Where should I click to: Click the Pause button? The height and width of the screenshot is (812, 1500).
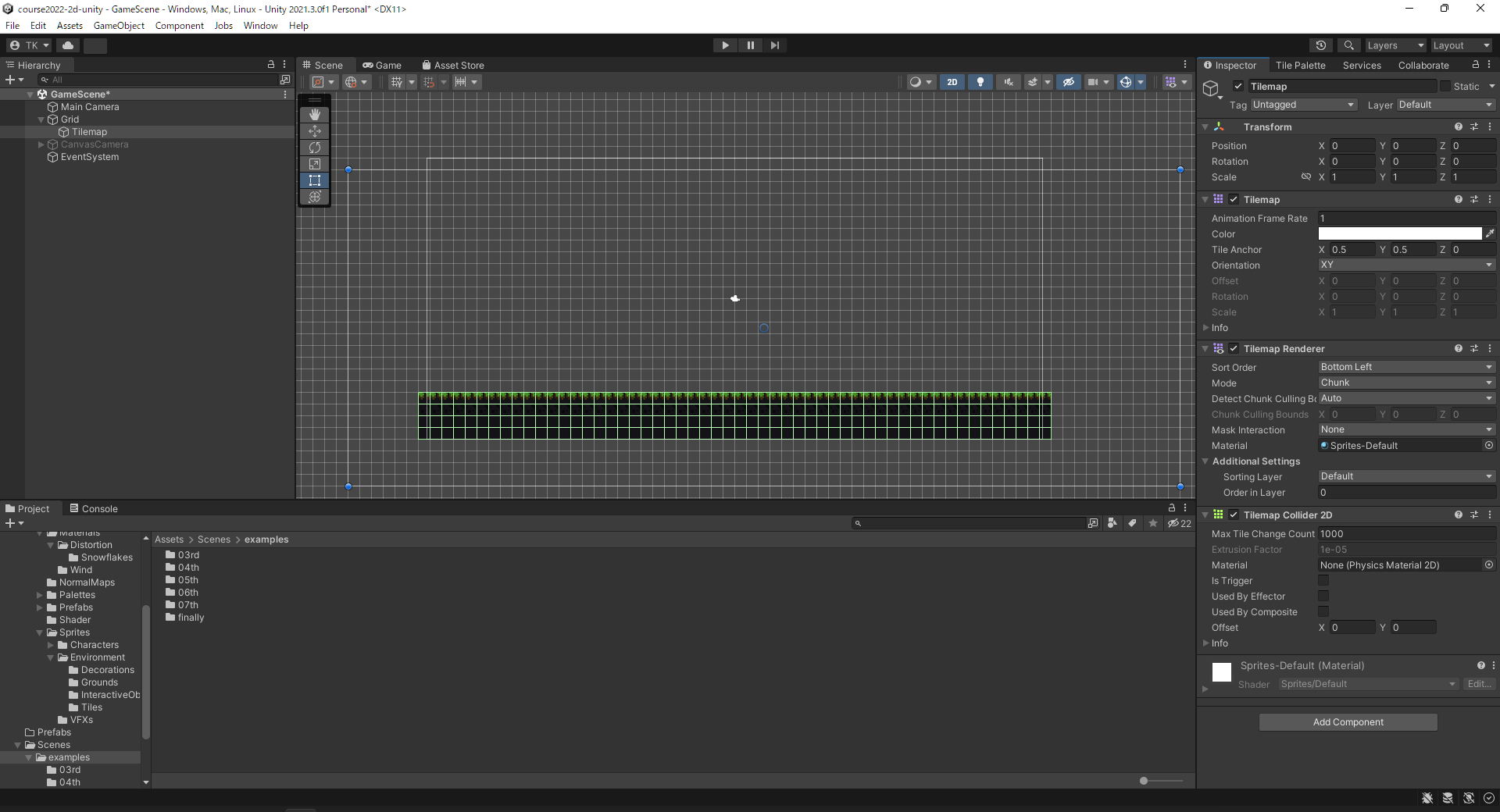pos(750,45)
